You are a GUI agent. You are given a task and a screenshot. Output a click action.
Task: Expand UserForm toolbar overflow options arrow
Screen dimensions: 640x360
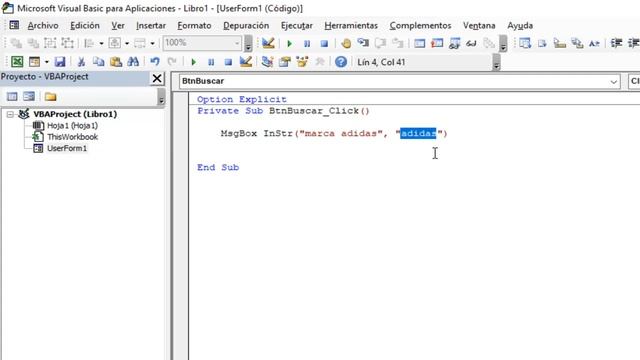pyautogui.click(x=248, y=43)
